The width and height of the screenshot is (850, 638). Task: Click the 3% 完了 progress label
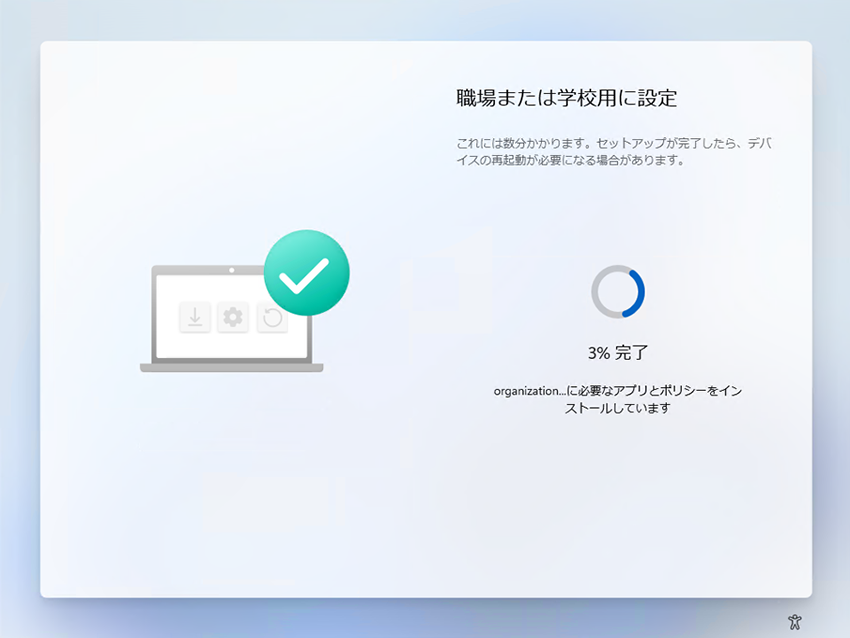click(618, 353)
